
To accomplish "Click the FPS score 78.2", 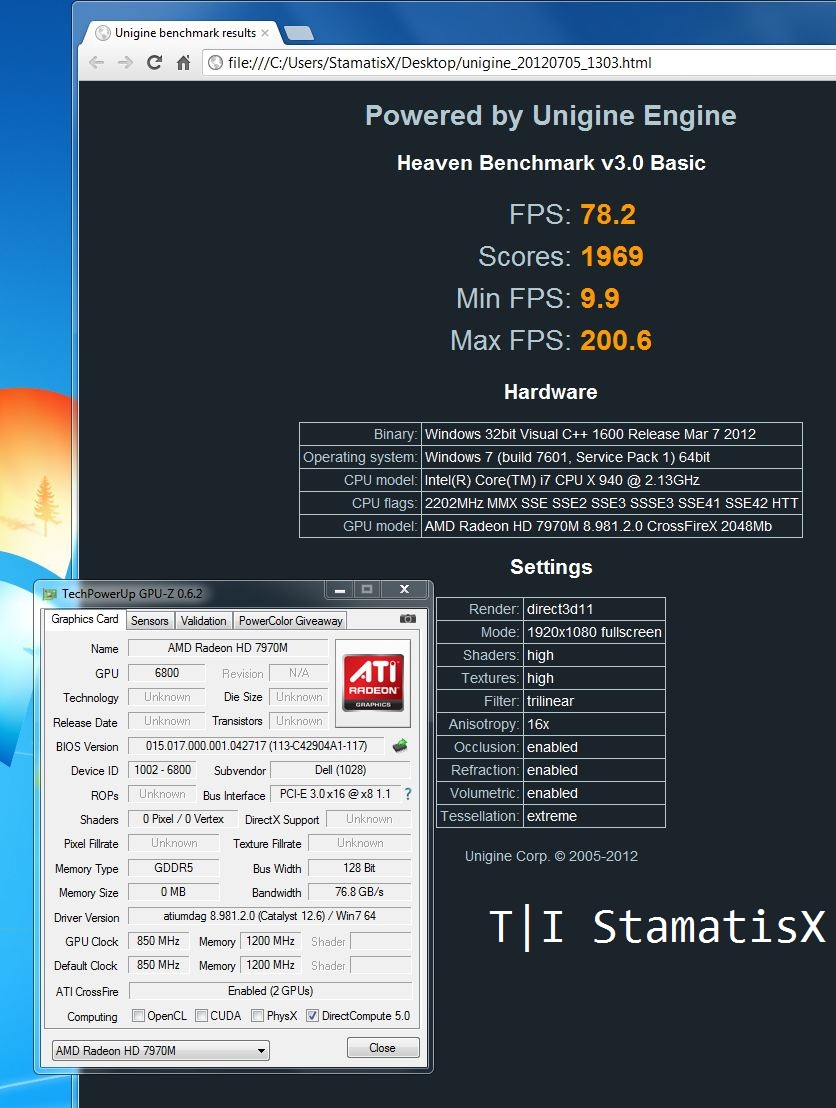I will (x=608, y=215).
